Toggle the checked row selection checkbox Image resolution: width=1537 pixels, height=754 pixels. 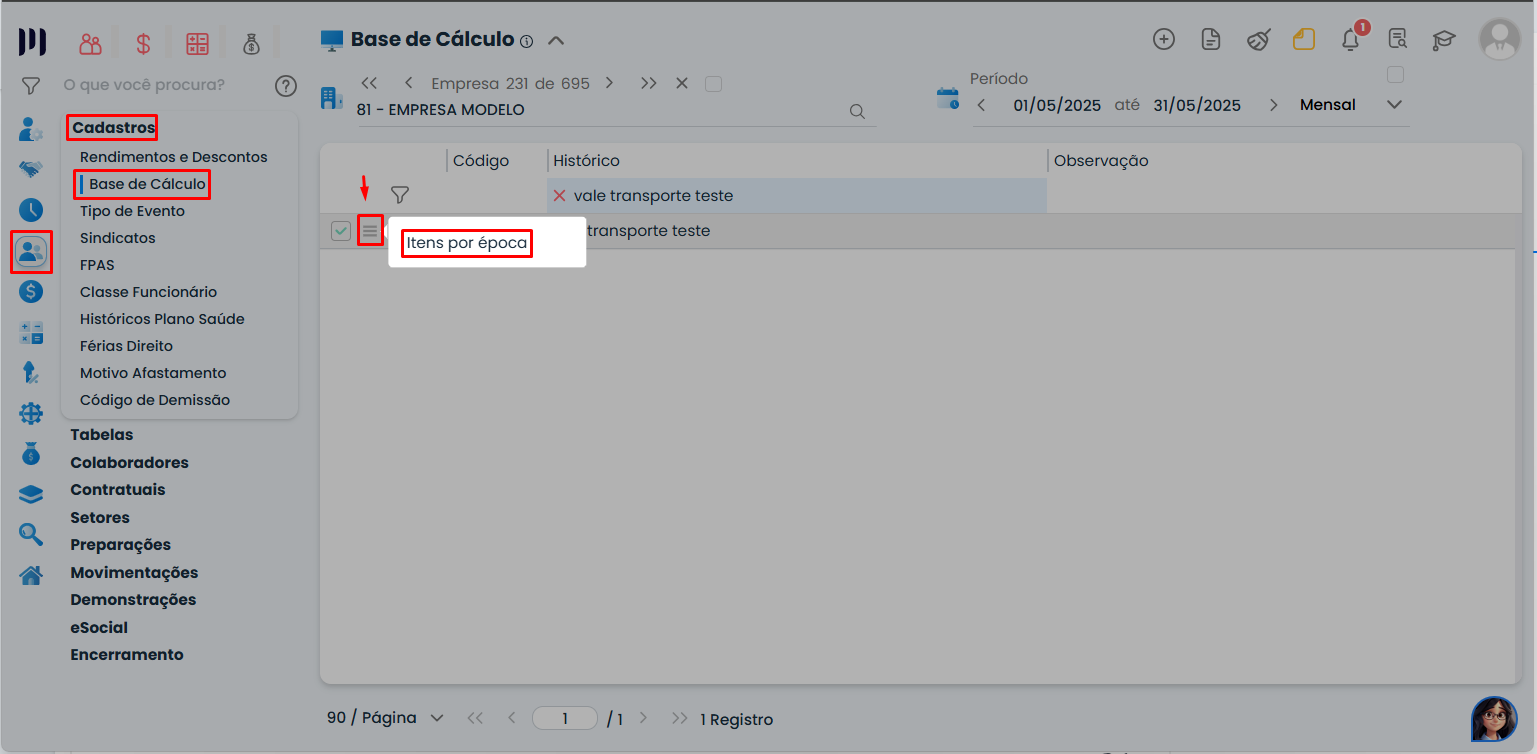341,231
